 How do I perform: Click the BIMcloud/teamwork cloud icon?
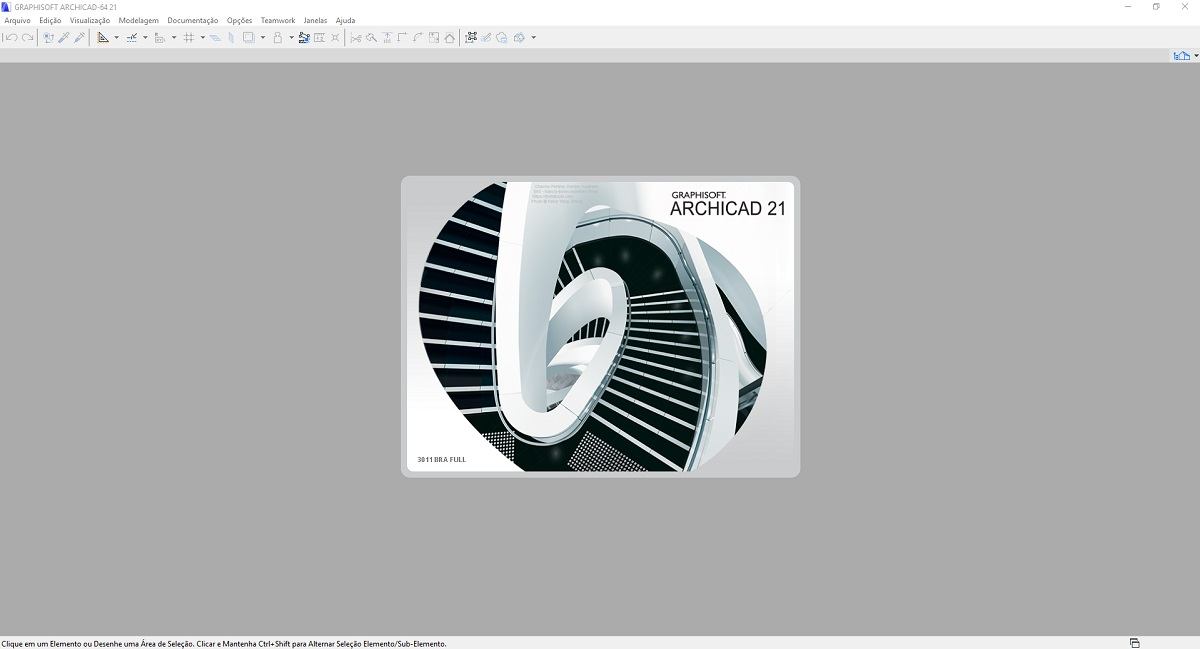tap(502, 38)
